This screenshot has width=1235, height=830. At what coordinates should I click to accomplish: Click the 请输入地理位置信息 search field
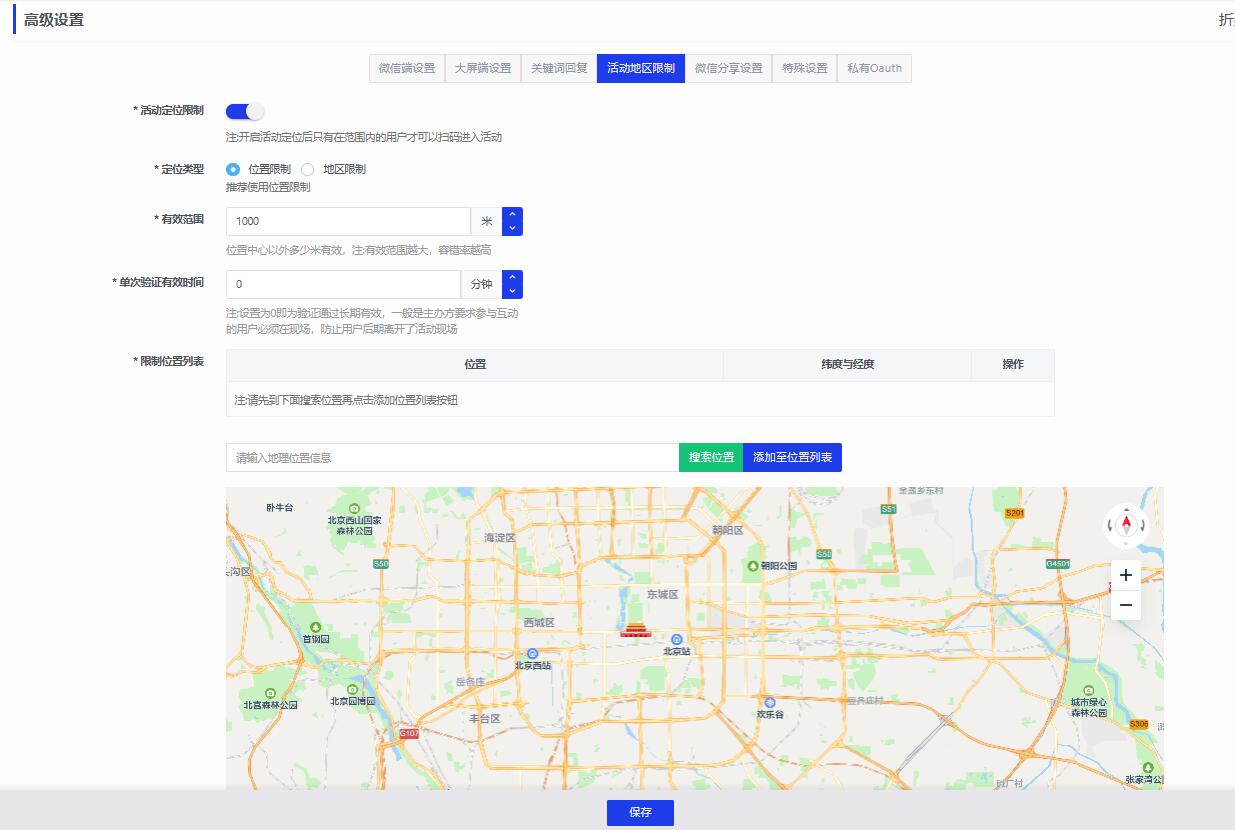pyautogui.click(x=452, y=457)
